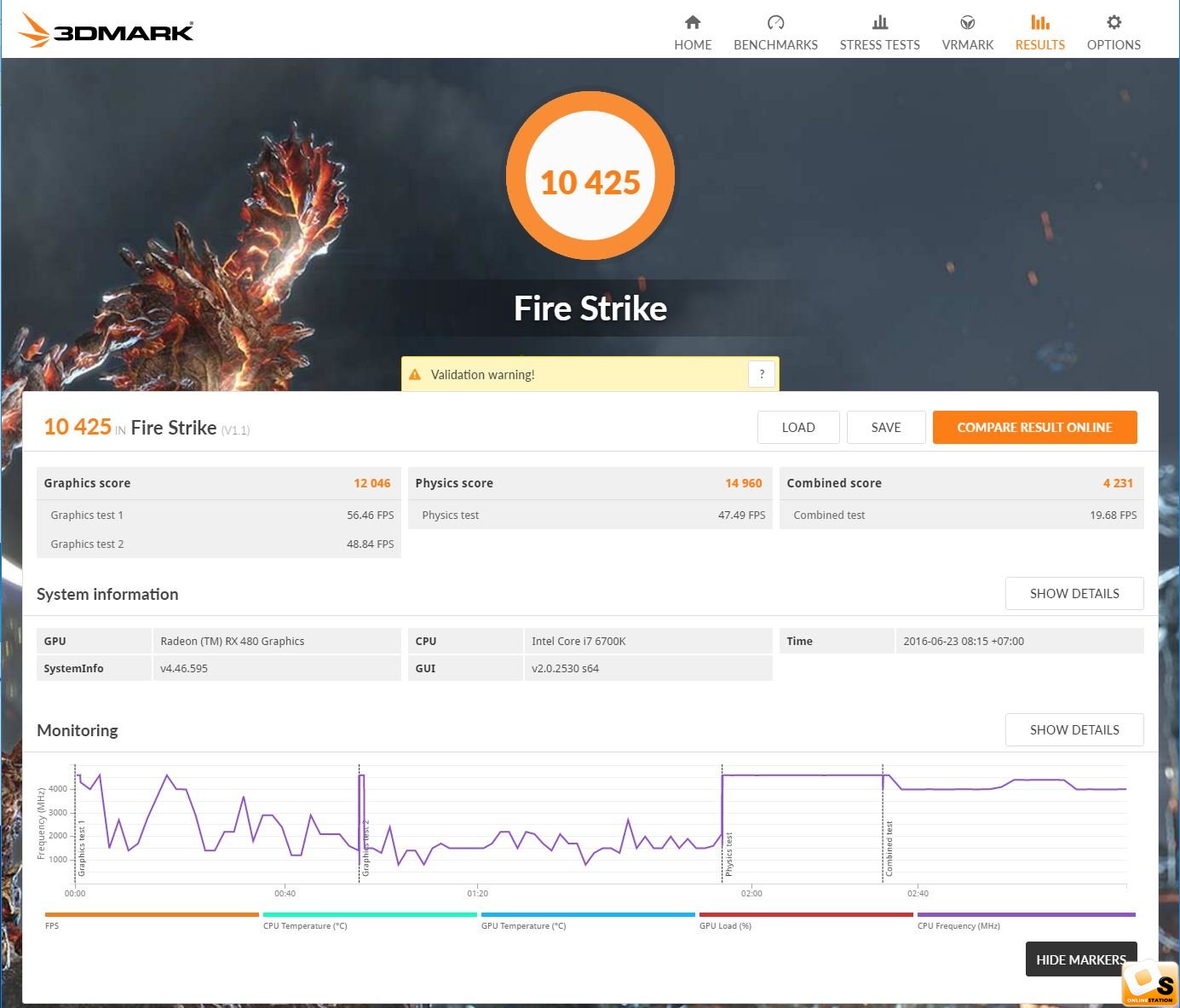Open the VRMark icon
The height and width of the screenshot is (1008, 1180).
click(x=968, y=22)
